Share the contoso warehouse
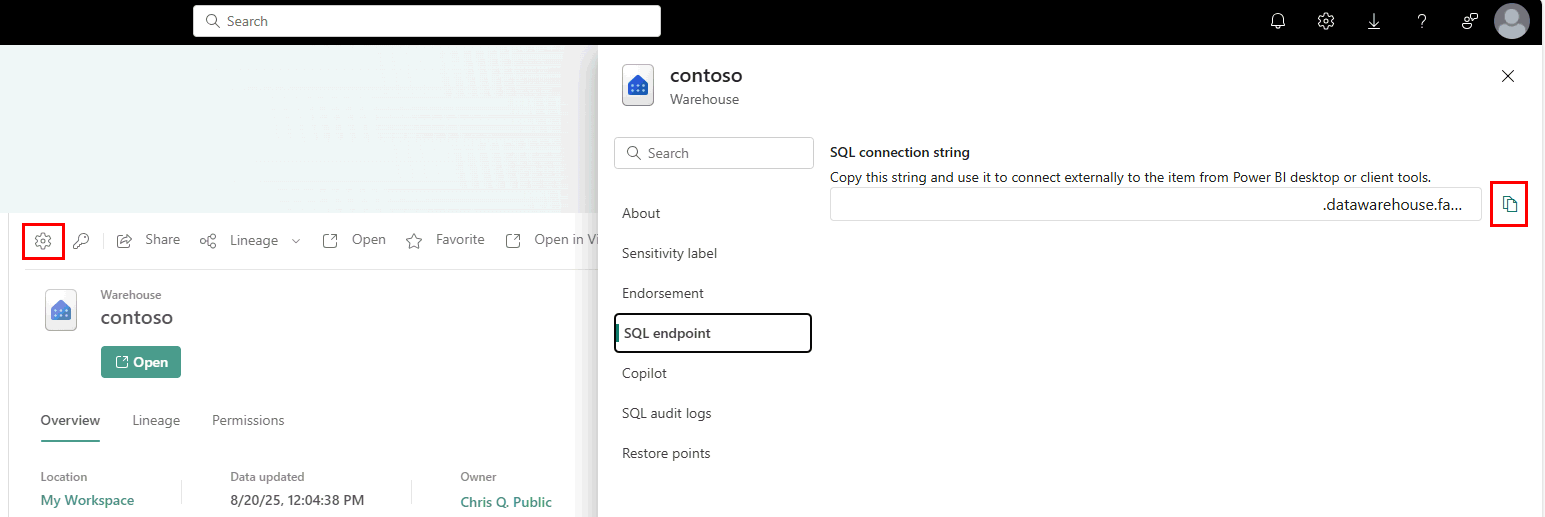The width and height of the screenshot is (1545, 517). 149,240
